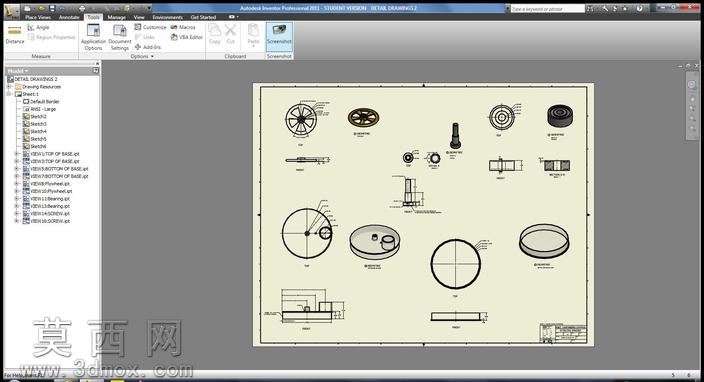Click the Open file icon in quick access
Viewport: 704px width, 382px height.
tap(41, 9)
